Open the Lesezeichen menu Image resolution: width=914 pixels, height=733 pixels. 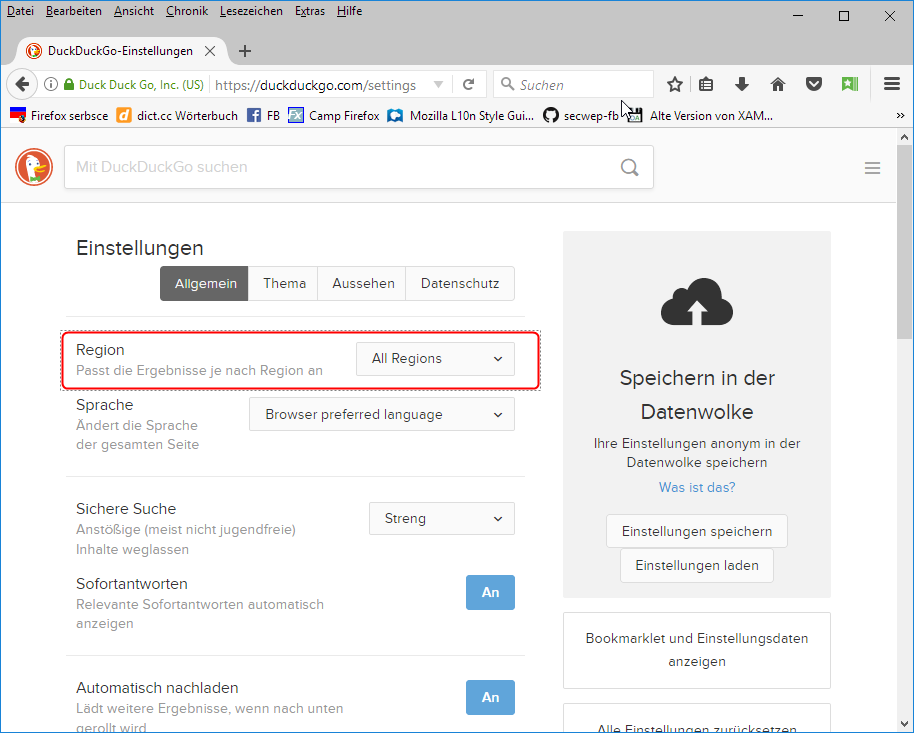[x=251, y=11]
